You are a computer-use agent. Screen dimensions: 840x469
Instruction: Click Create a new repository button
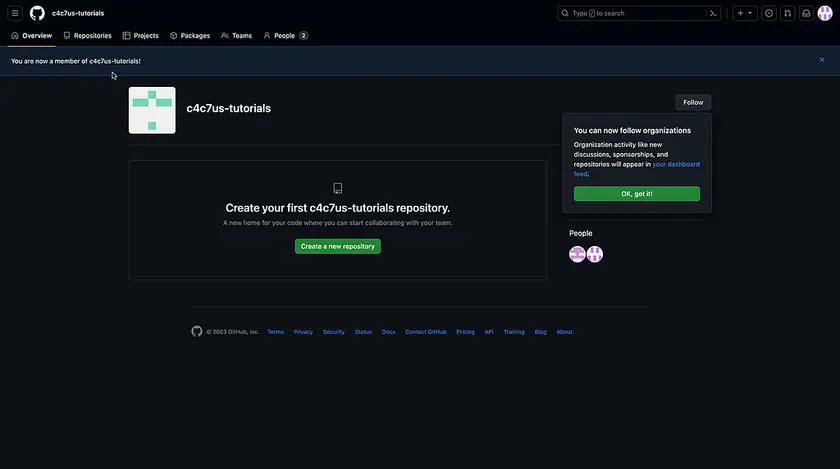tap(338, 246)
